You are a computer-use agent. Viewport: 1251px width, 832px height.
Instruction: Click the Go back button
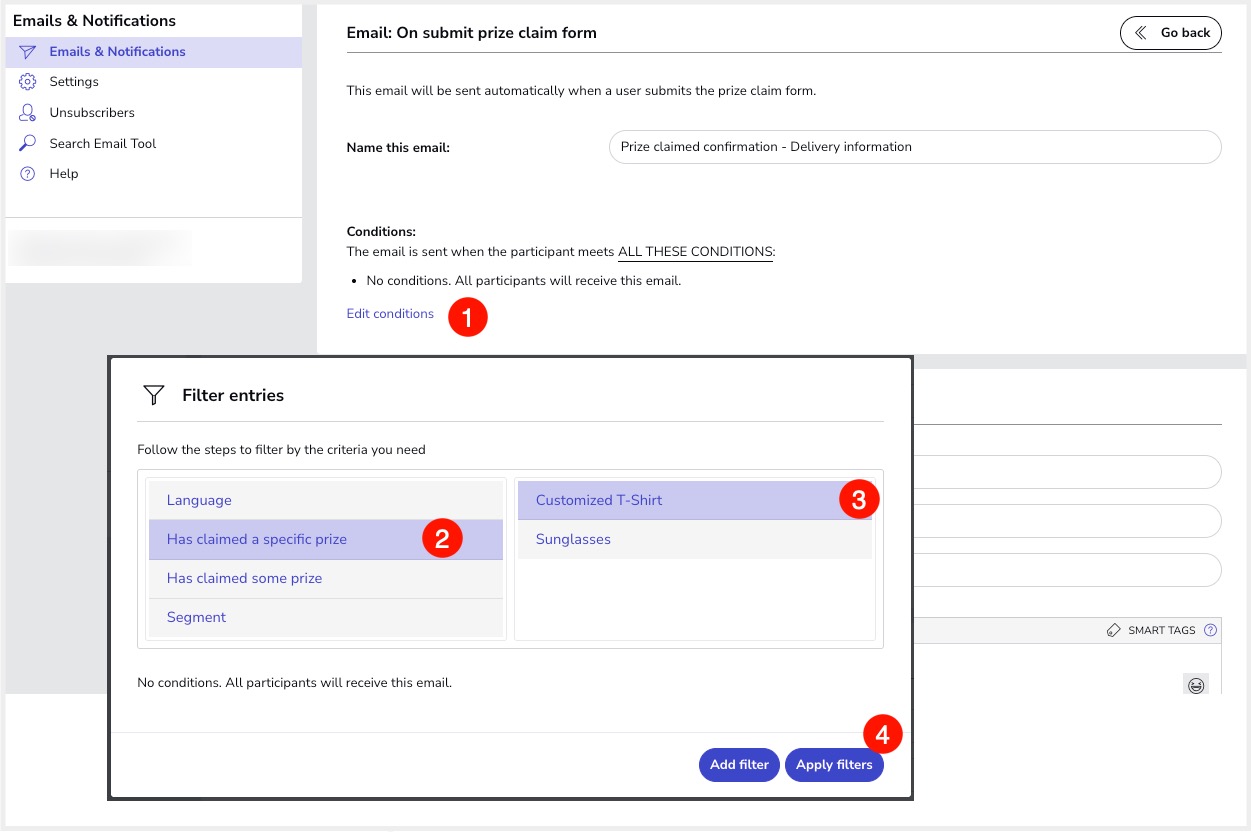click(x=1170, y=33)
